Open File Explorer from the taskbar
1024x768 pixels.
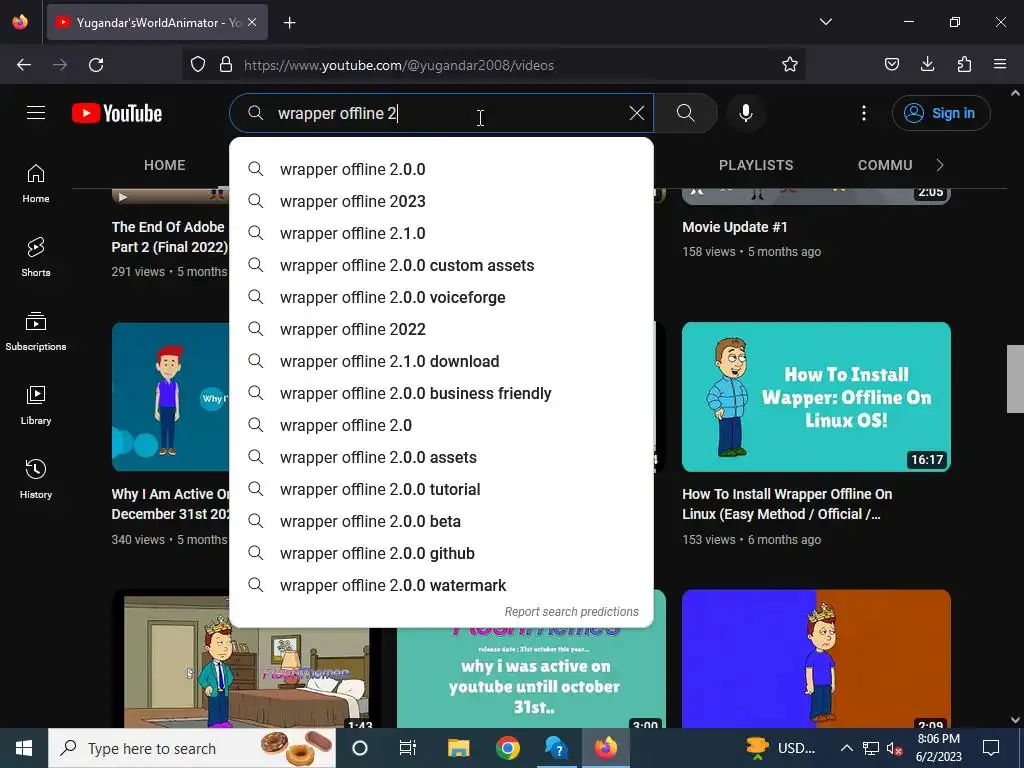[x=458, y=748]
